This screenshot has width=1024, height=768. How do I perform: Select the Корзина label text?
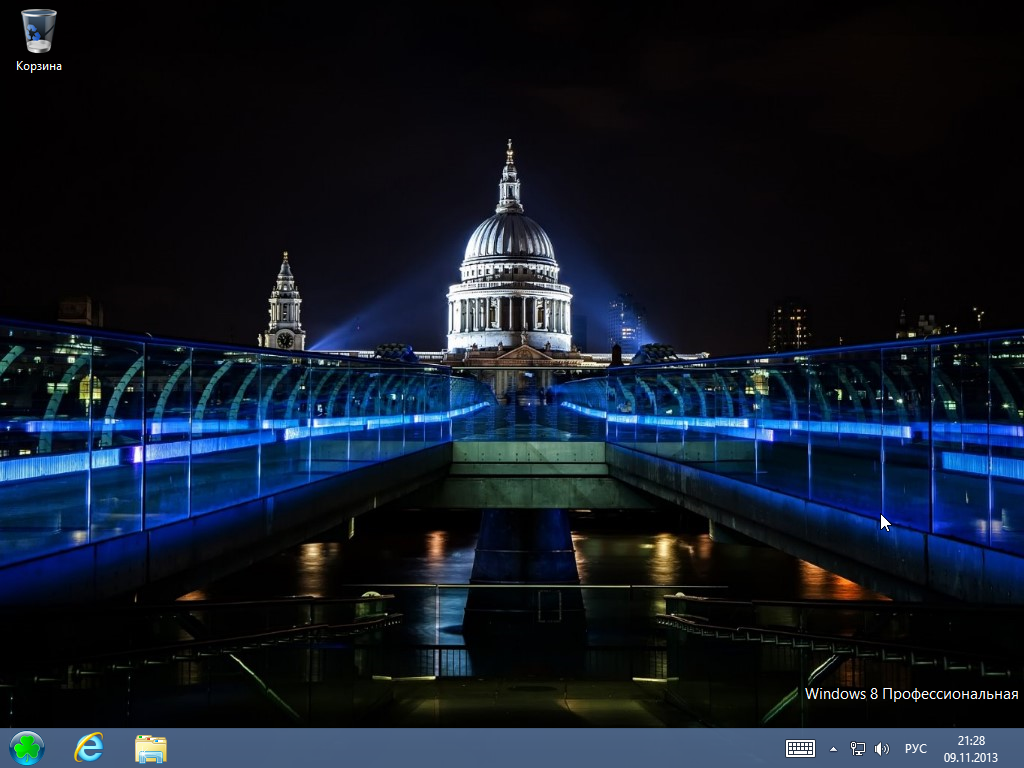coord(39,66)
